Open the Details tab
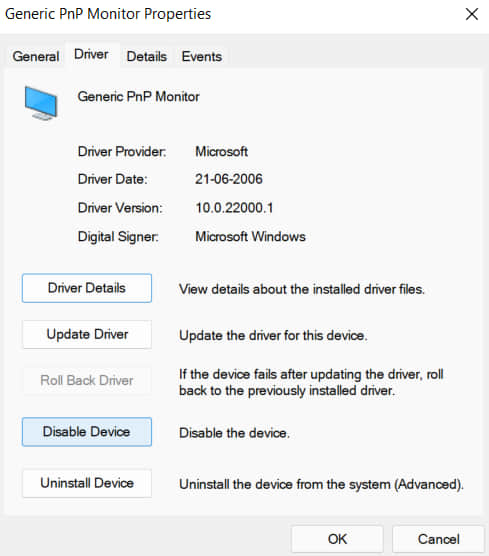 coord(147,56)
